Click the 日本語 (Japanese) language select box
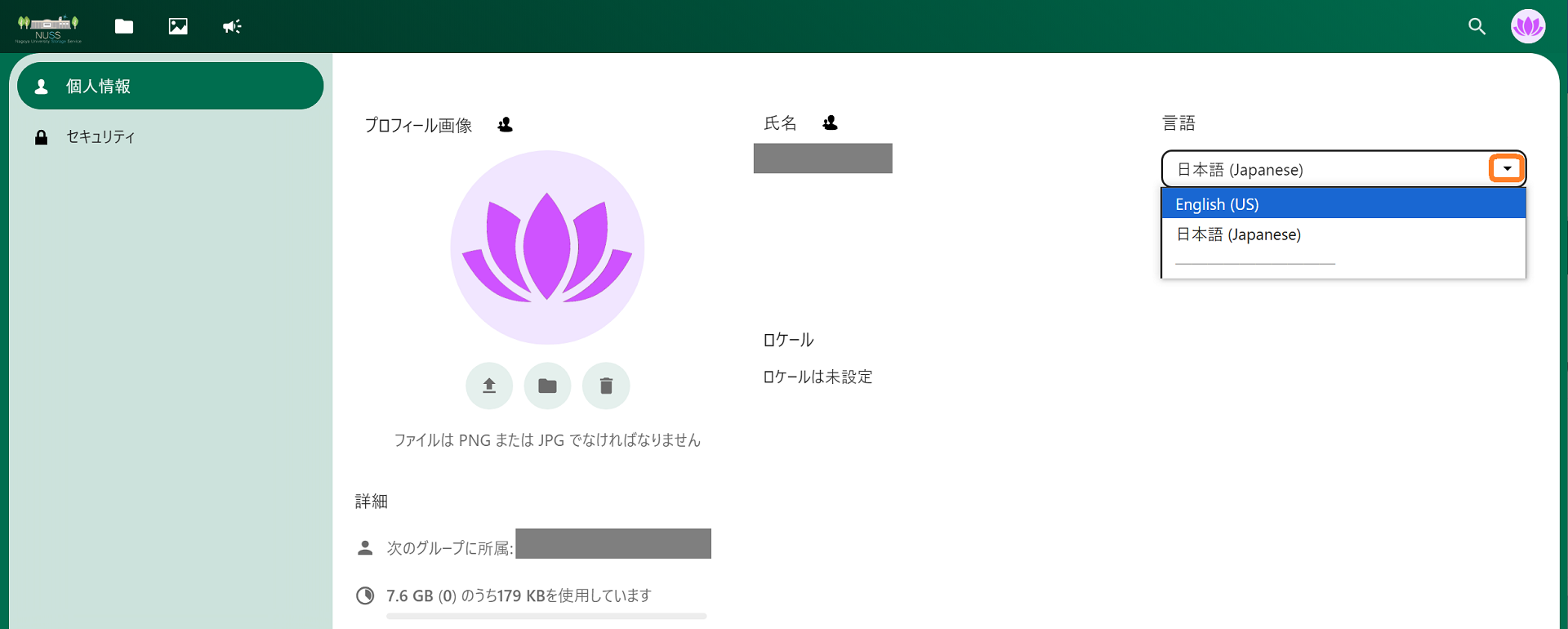The width and height of the screenshot is (1568, 629). [x=1343, y=169]
